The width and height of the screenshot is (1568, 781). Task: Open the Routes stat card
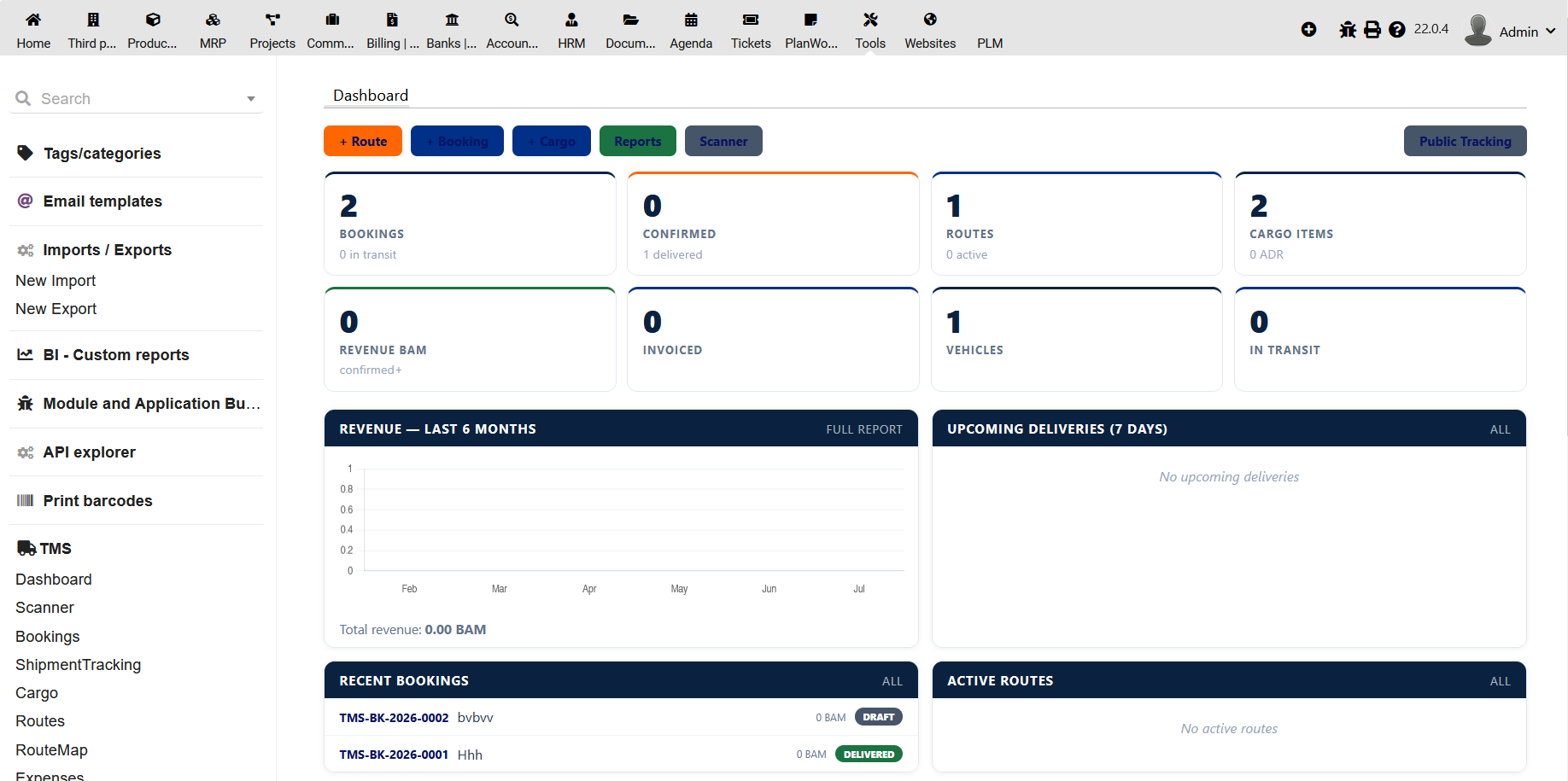1076,224
